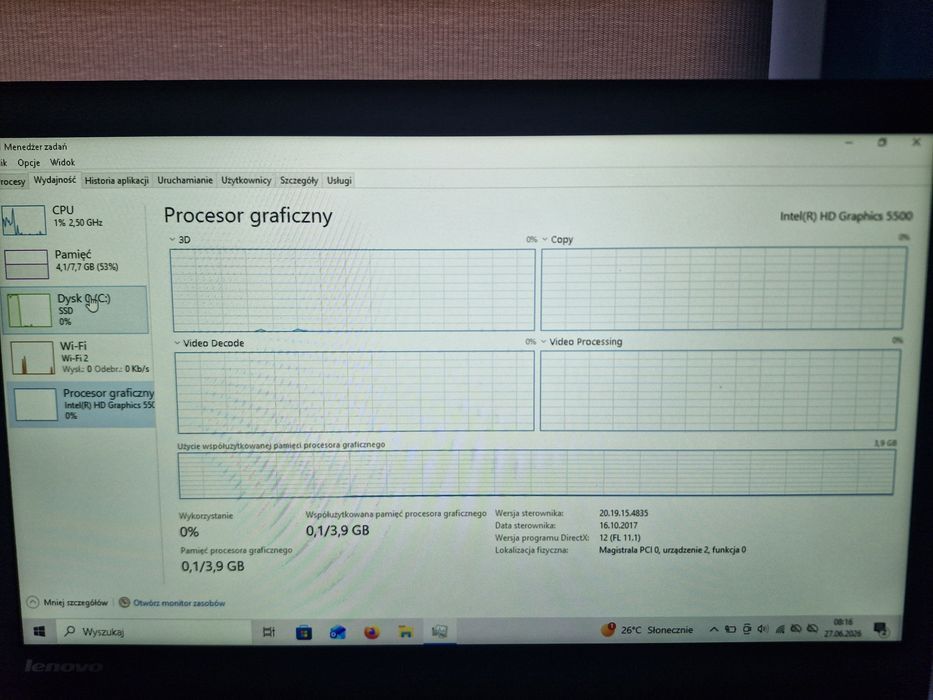The height and width of the screenshot is (700, 933).
Task: Select the CPU performance graph thumbnail
Action: click(23, 220)
